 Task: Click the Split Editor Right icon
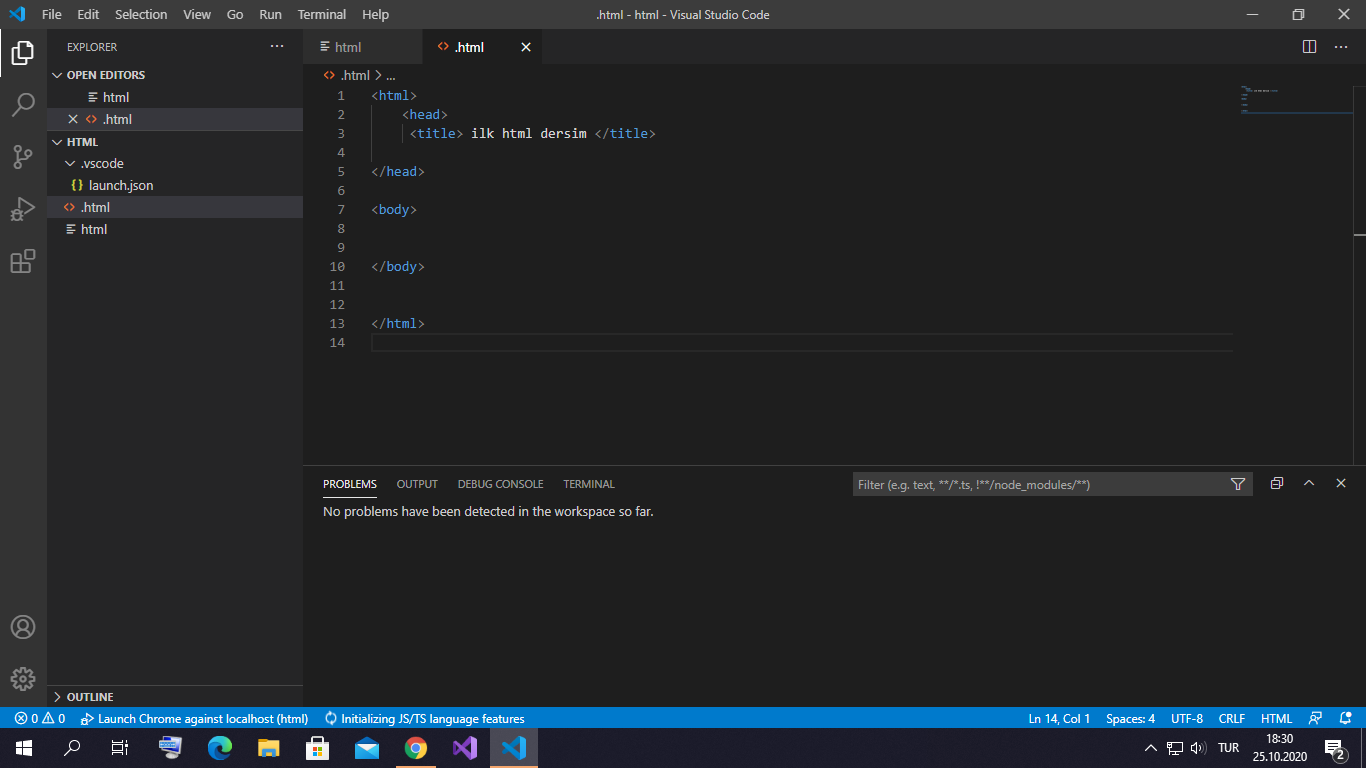(x=1309, y=47)
